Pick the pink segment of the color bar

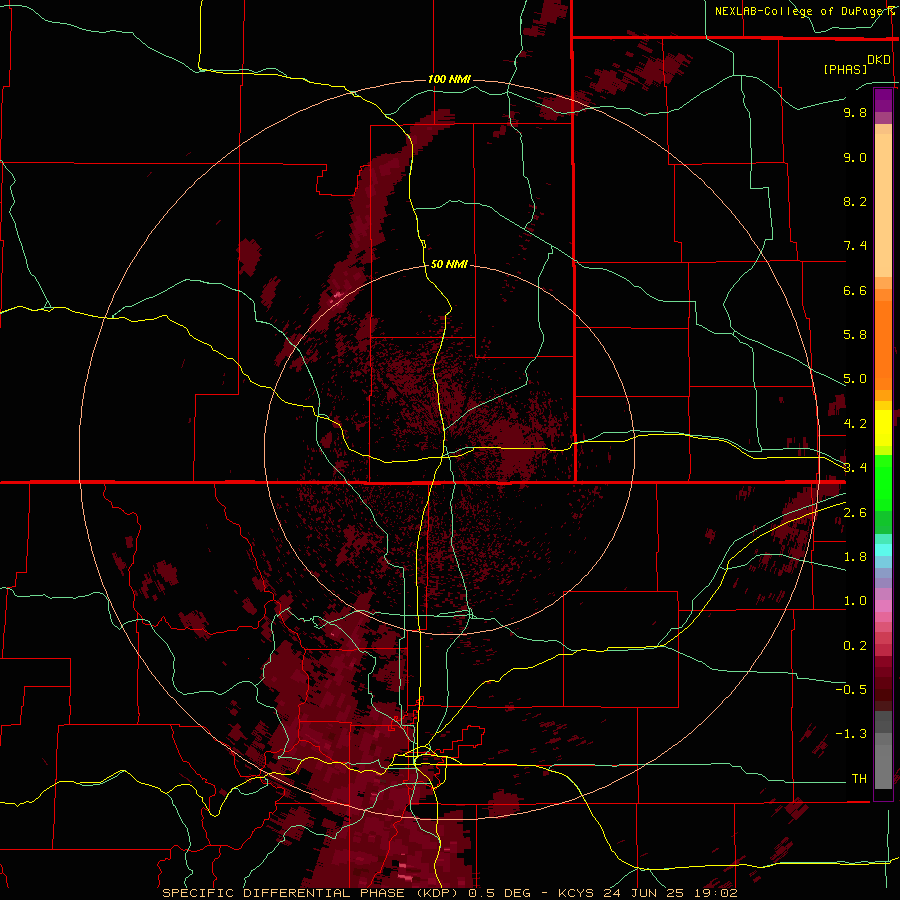coord(883,606)
